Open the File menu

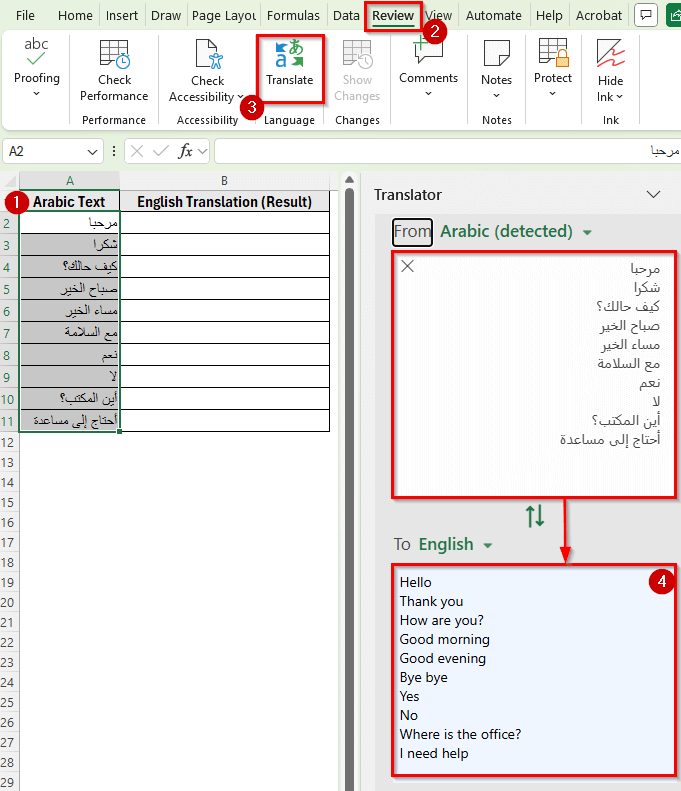pos(25,16)
